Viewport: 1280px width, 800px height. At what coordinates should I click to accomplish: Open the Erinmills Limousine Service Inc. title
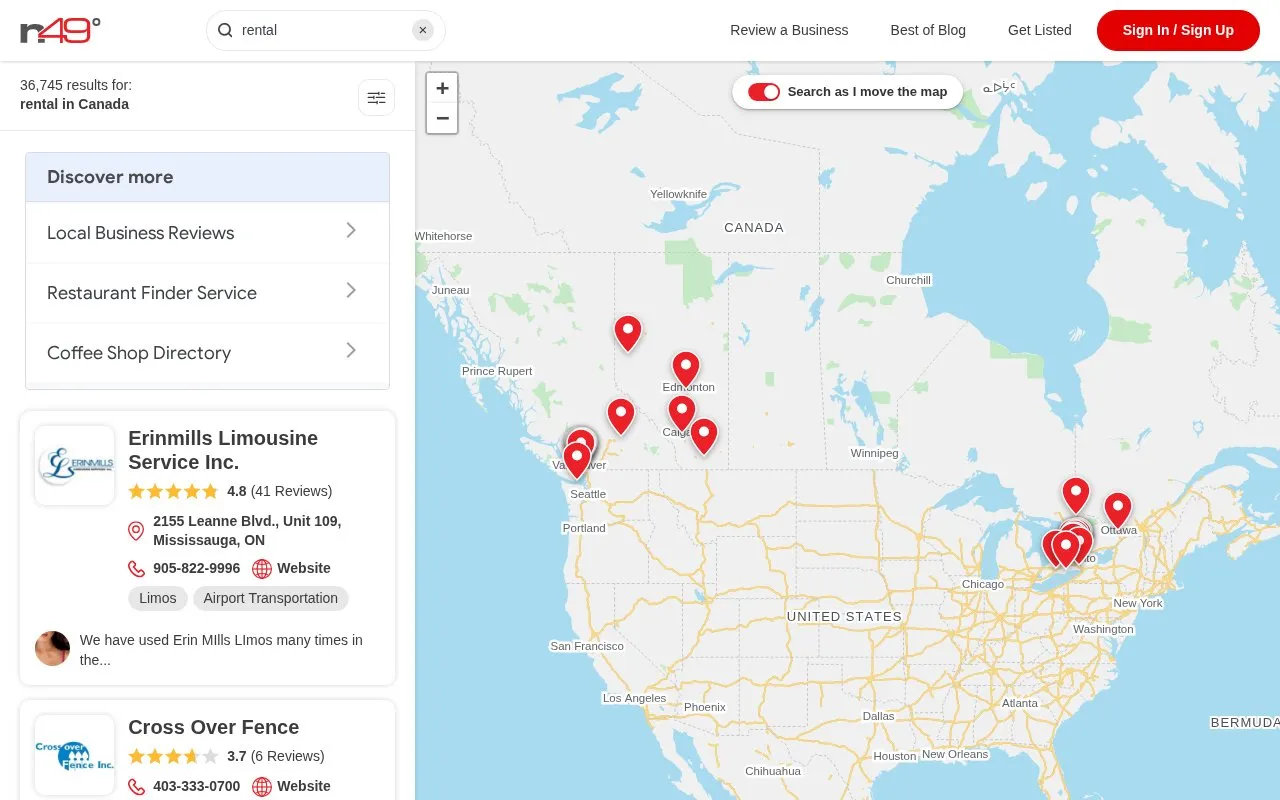[223, 450]
